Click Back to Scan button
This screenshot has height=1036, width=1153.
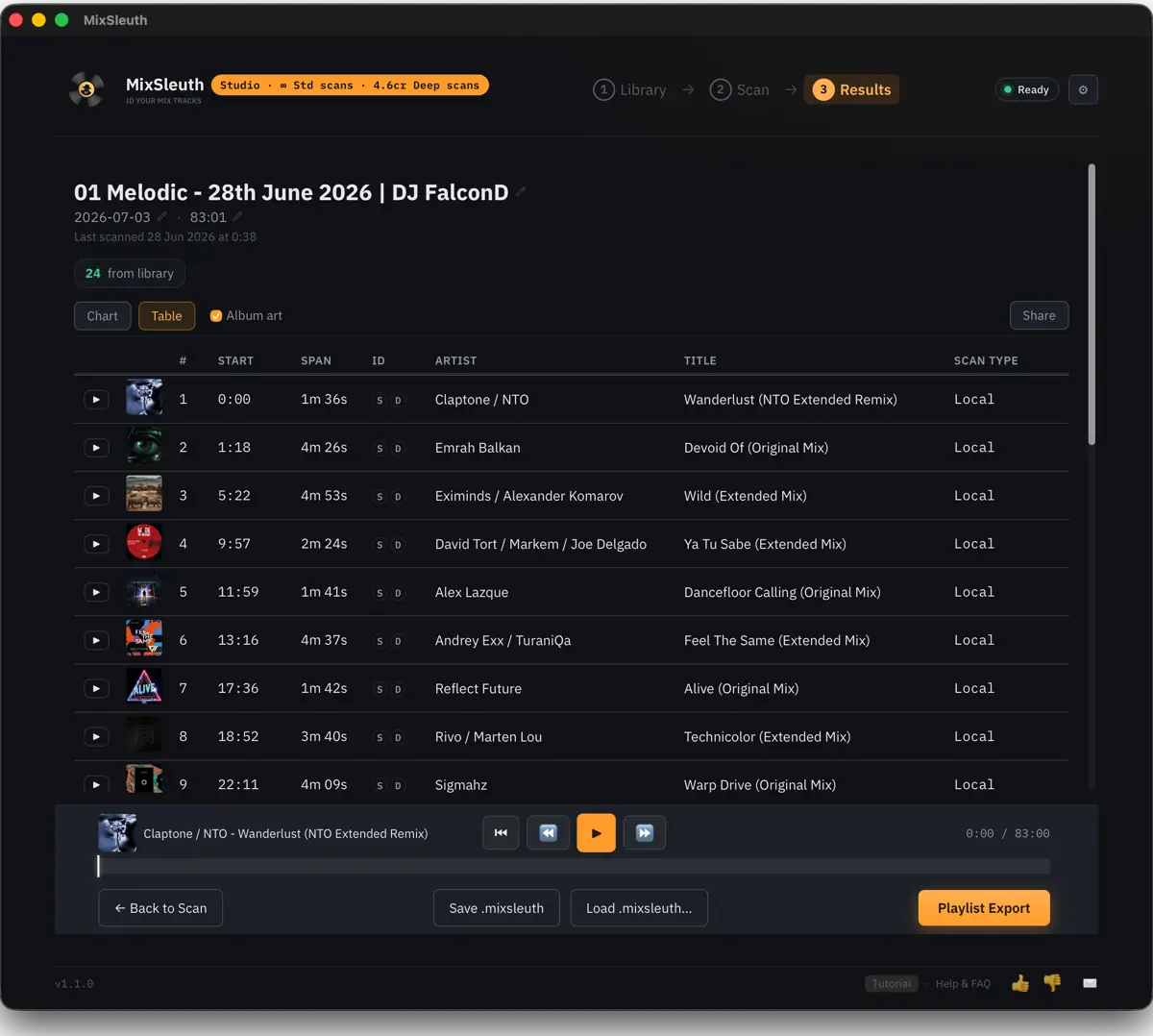click(160, 908)
